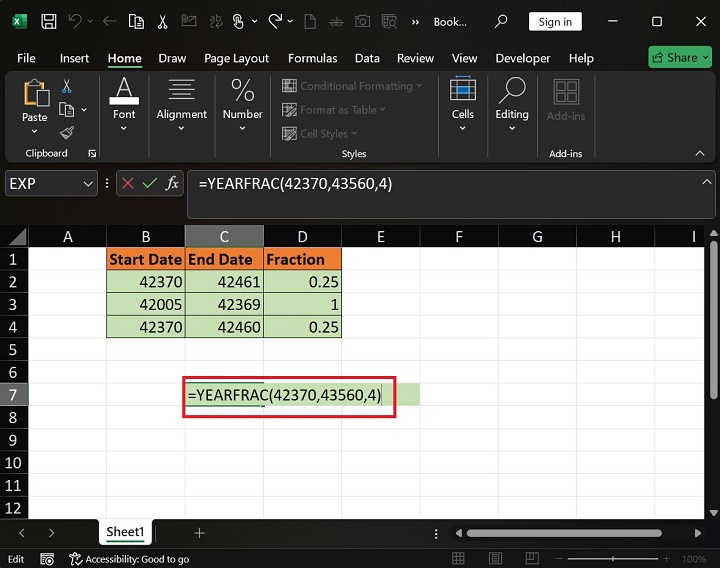This screenshot has width=720, height=568.
Task: Click the Format Painter brush icon
Action: (67, 132)
